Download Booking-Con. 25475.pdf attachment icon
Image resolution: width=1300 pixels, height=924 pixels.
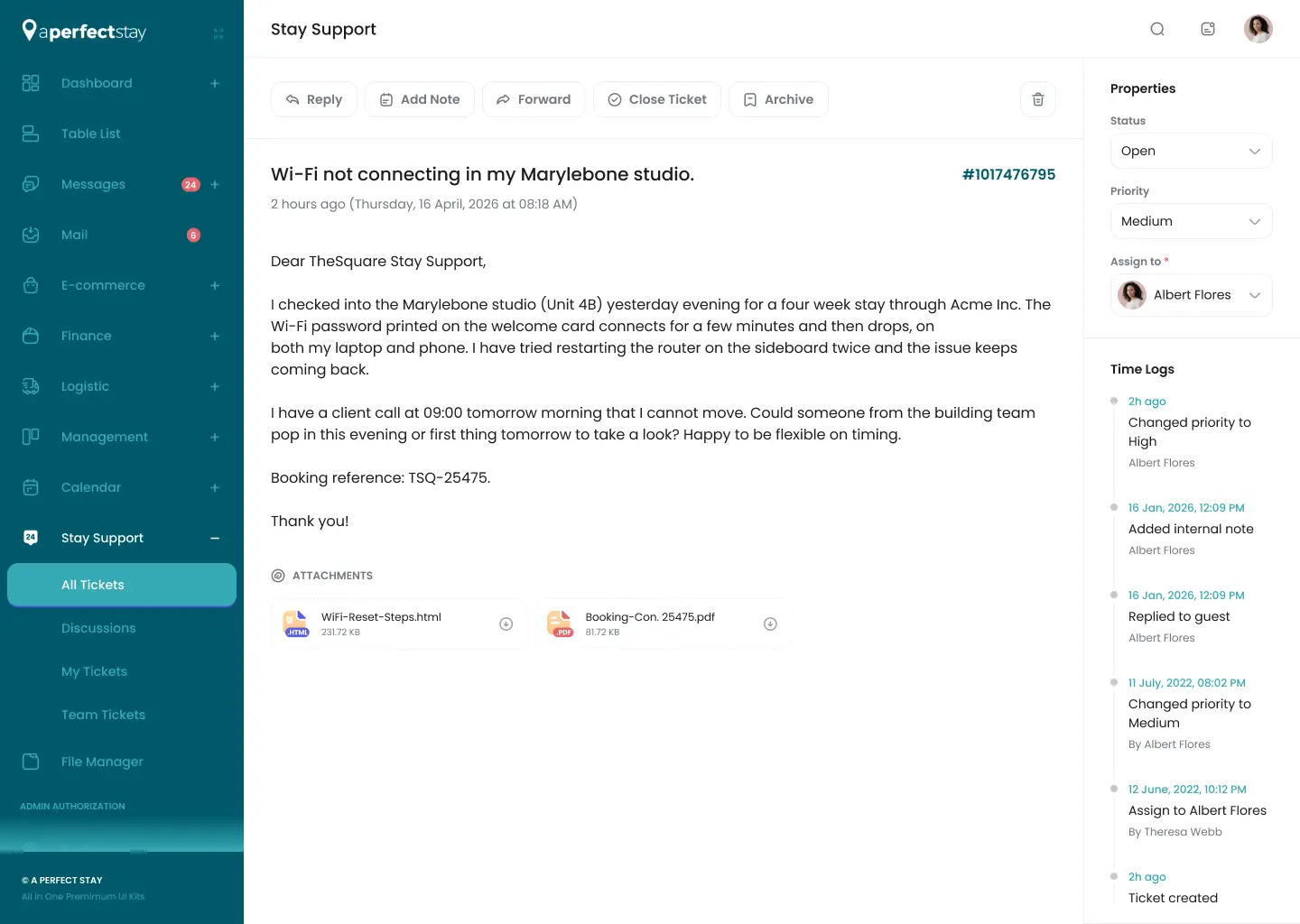coord(770,624)
